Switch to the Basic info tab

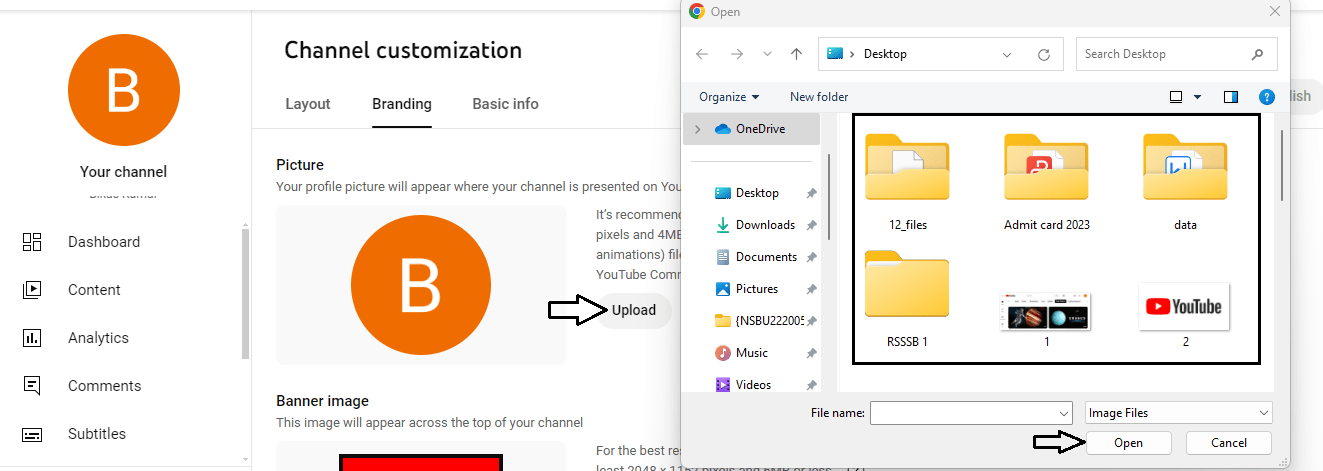point(505,104)
